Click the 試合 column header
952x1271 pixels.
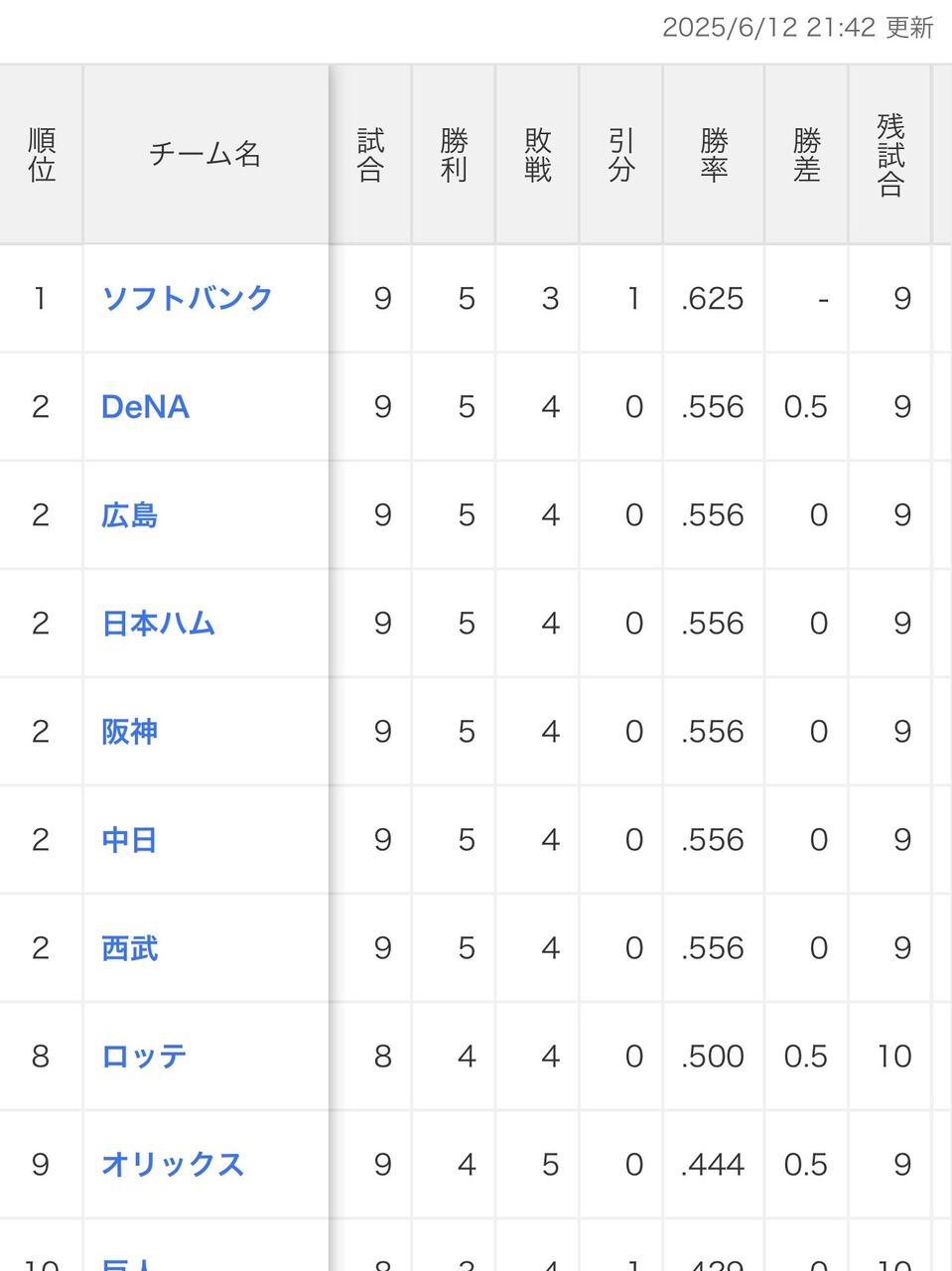tap(370, 155)
